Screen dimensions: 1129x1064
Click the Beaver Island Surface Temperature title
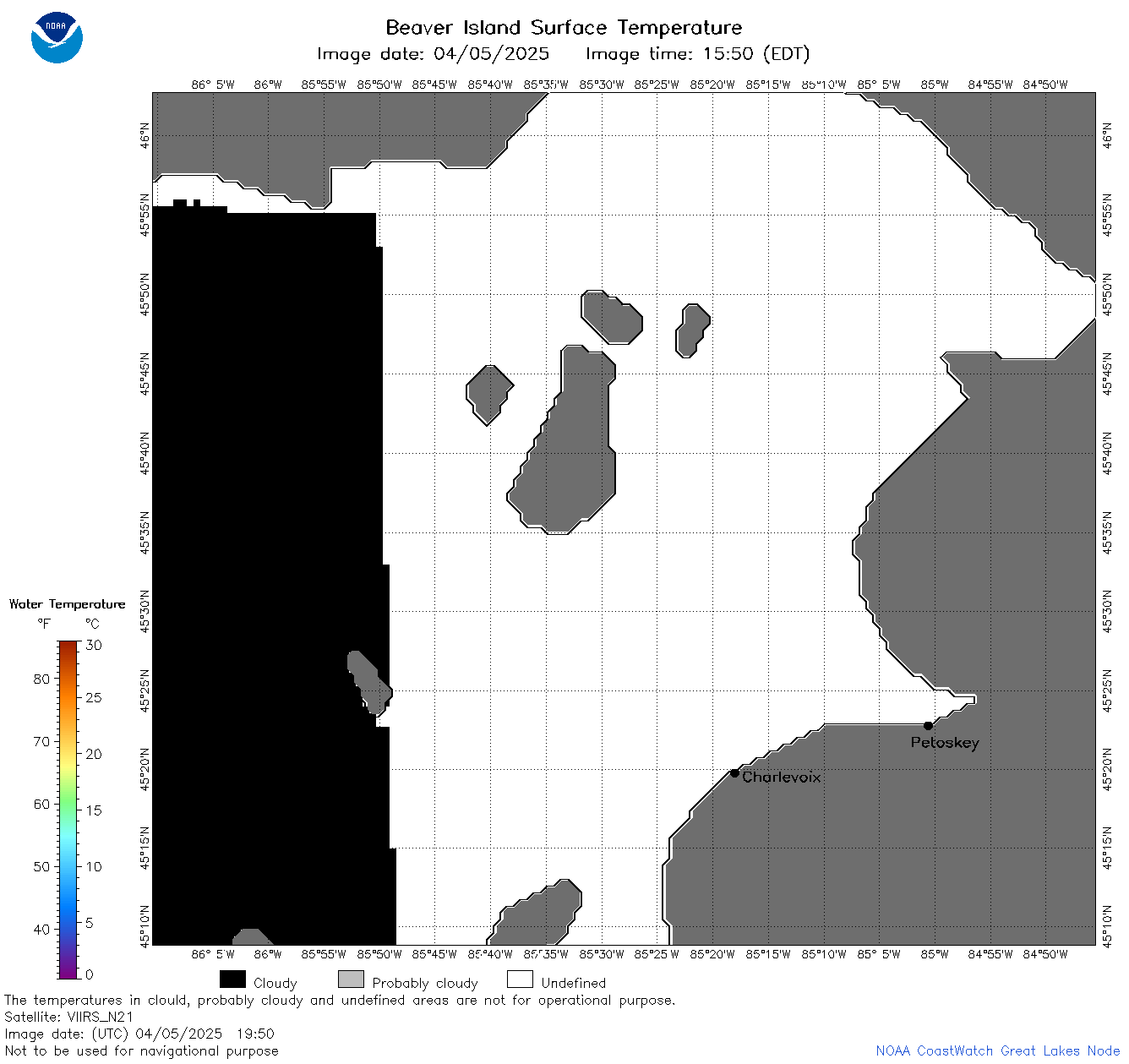click(x=564, y=27)
